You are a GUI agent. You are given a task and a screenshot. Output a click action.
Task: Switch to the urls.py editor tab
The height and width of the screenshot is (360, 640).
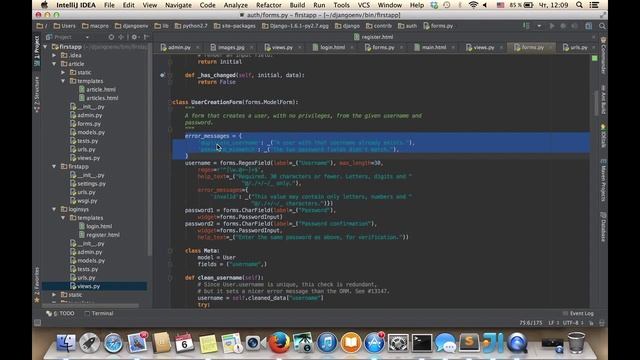pos(576,47)
